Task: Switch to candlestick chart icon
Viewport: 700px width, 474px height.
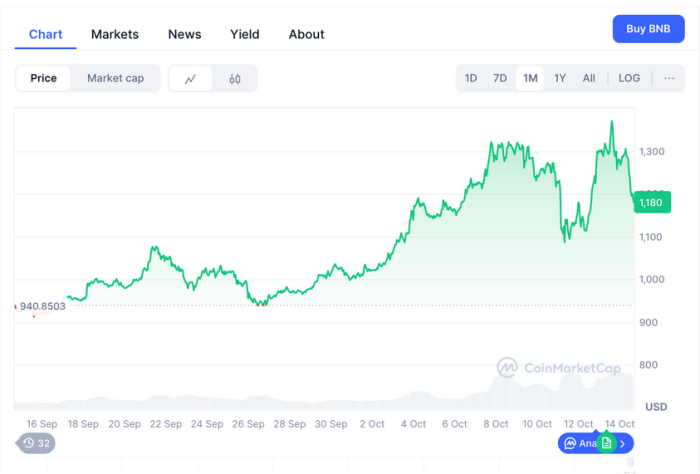Action: (x=235, y=78)
